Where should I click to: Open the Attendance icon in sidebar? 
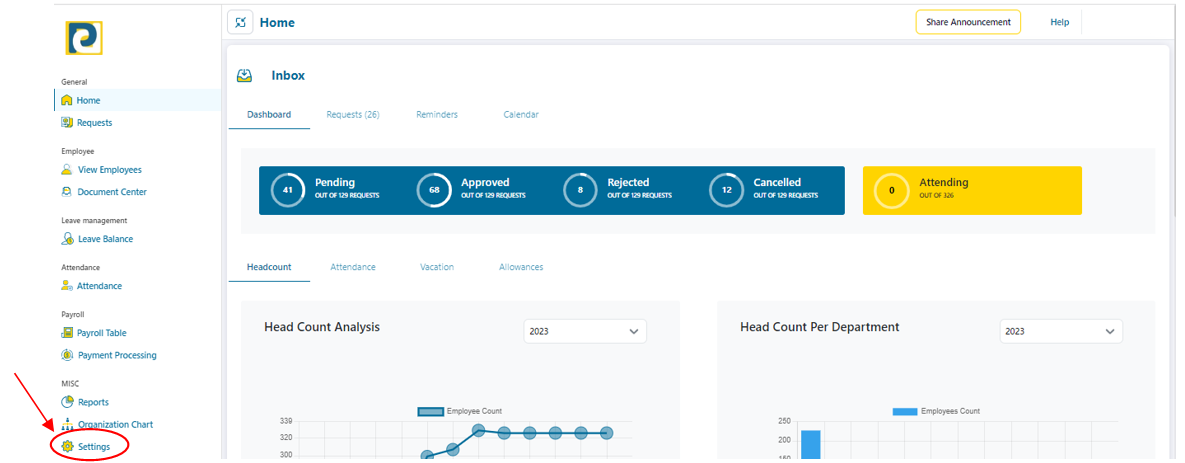pyautogui.click(x=67, y=286)
